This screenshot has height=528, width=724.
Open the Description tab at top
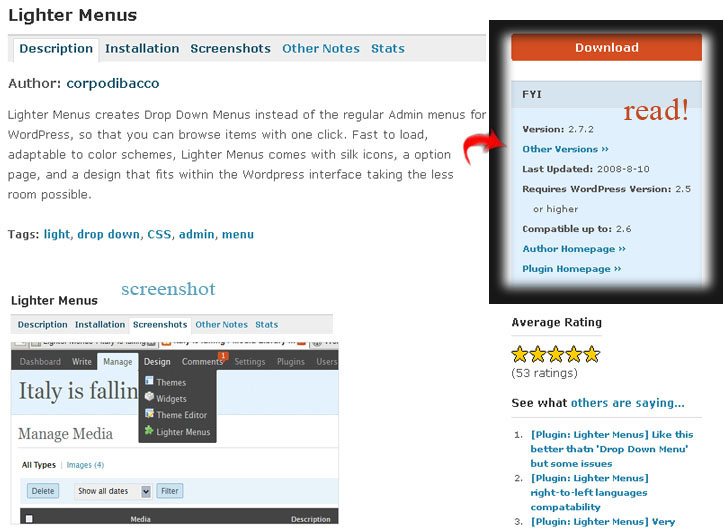[56, 48]
